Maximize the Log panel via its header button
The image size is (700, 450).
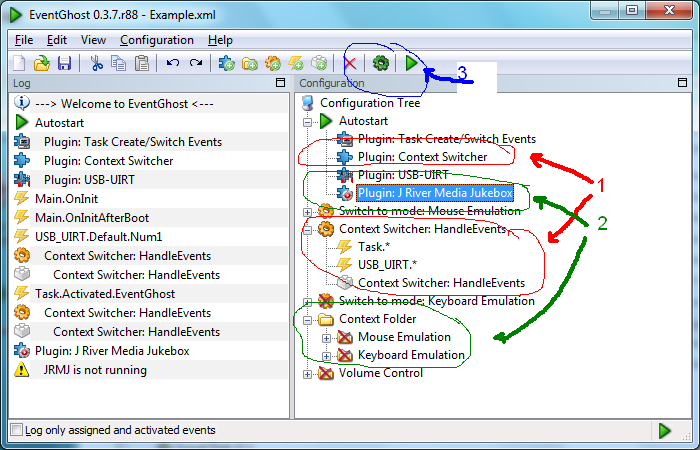tap(280, 83)
